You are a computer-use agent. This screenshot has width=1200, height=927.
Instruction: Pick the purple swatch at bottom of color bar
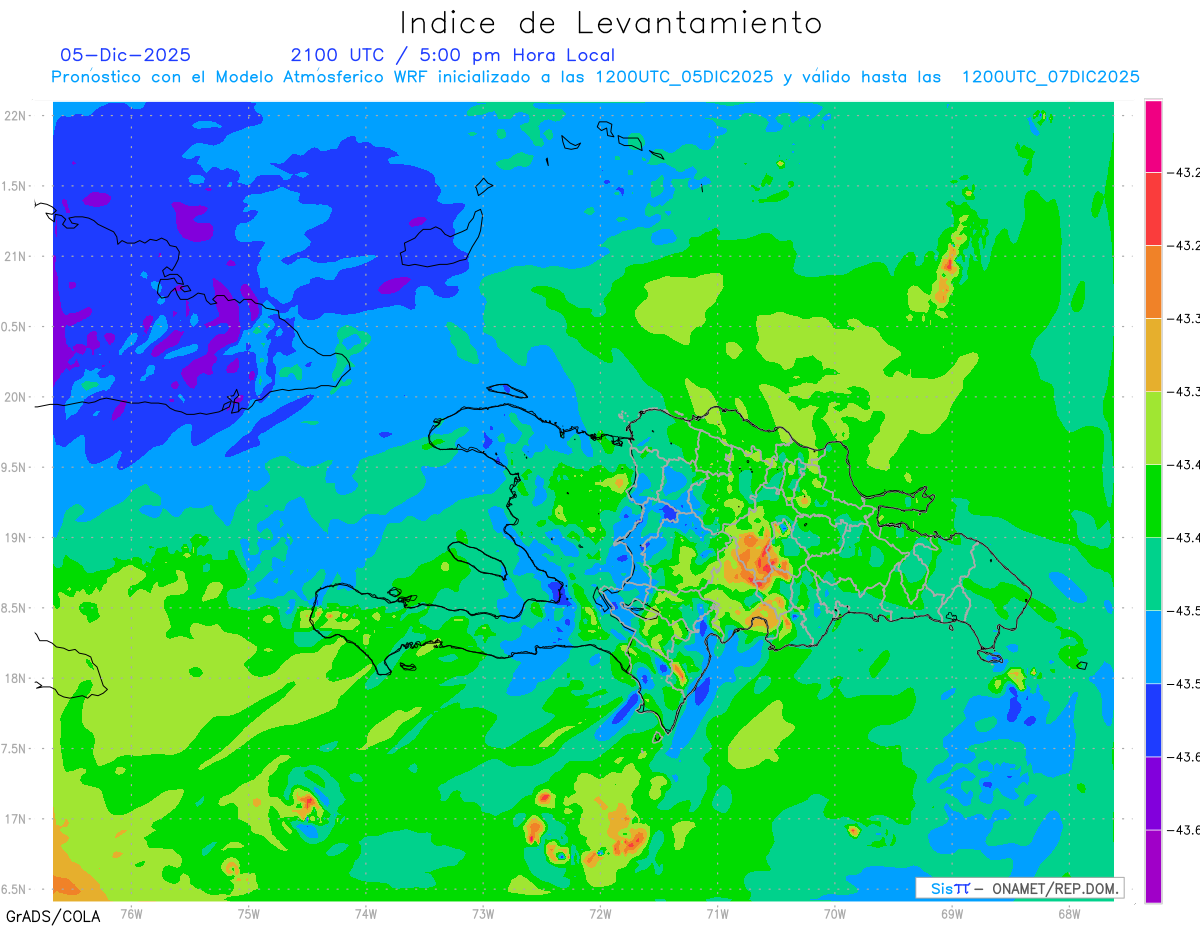1153,866
